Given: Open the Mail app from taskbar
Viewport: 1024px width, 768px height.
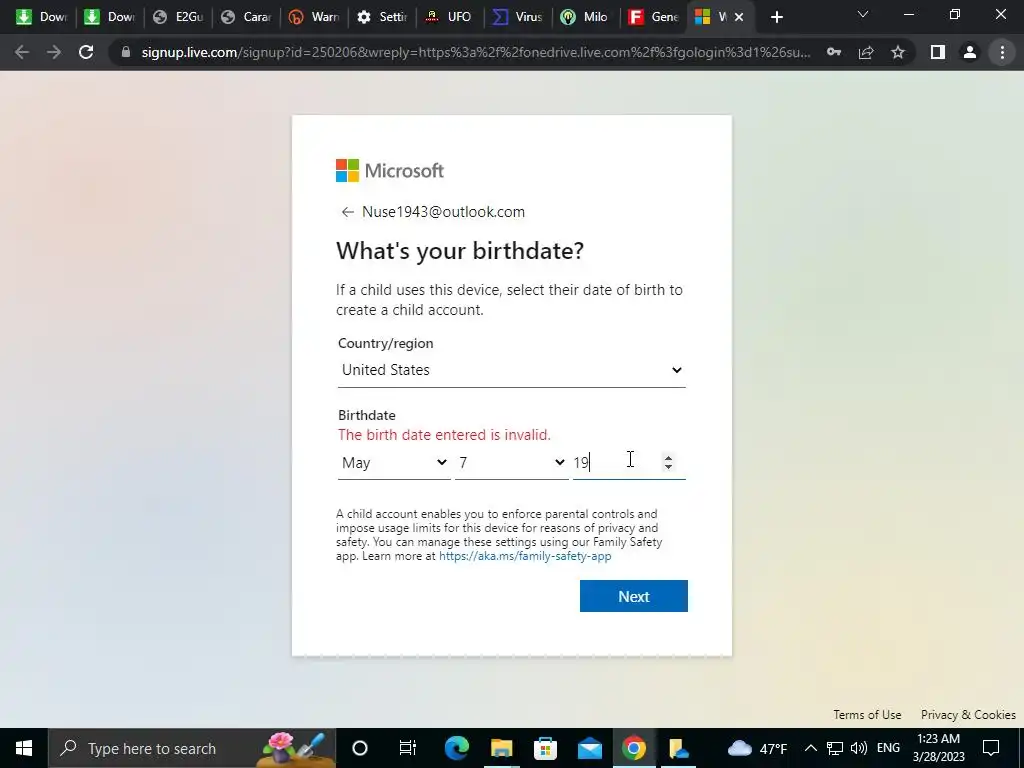Looking at the screenshot, I should pyautogui.click(x=590, y=748).
